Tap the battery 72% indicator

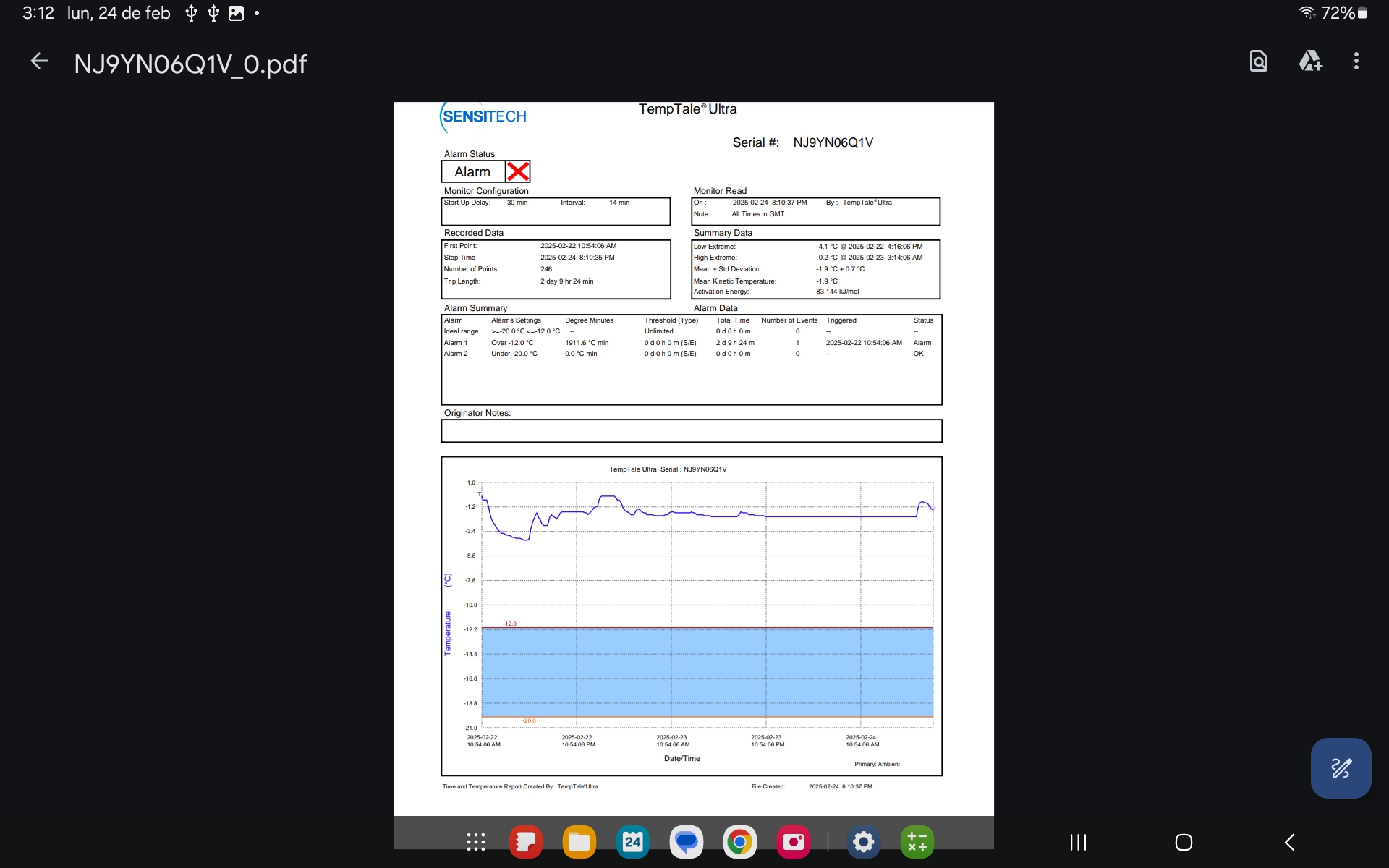pos(1343,13)
